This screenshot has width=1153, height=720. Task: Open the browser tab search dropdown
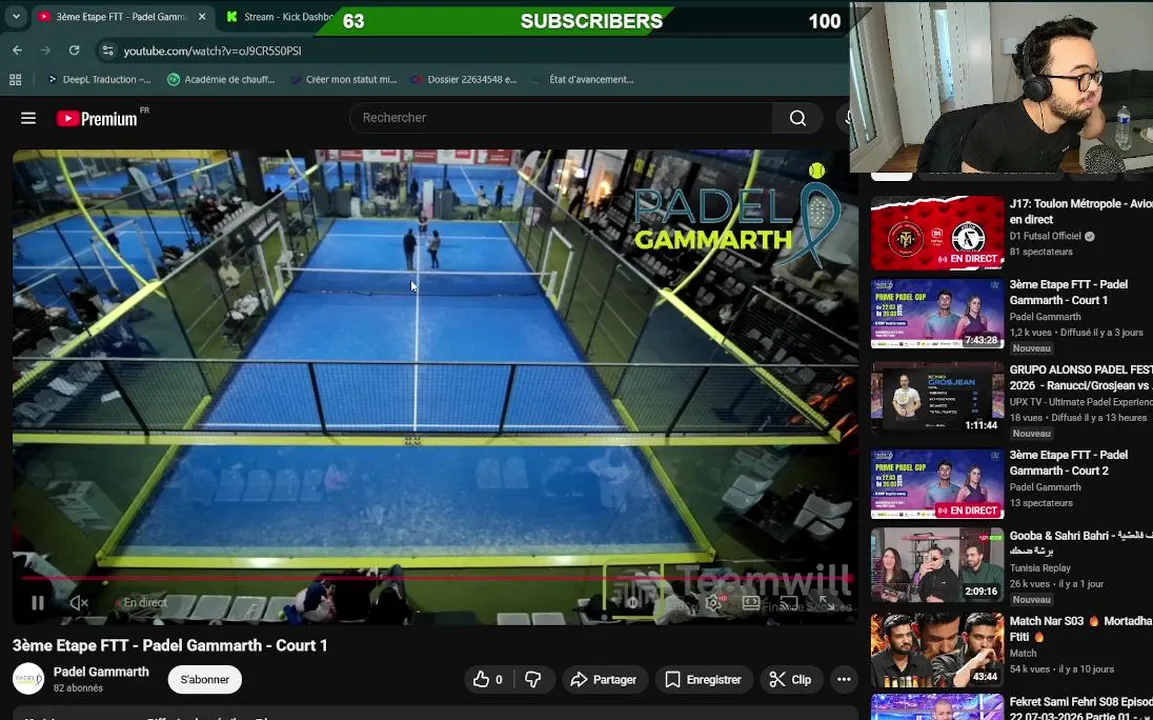pyautogui.click(x=16, y=16)
